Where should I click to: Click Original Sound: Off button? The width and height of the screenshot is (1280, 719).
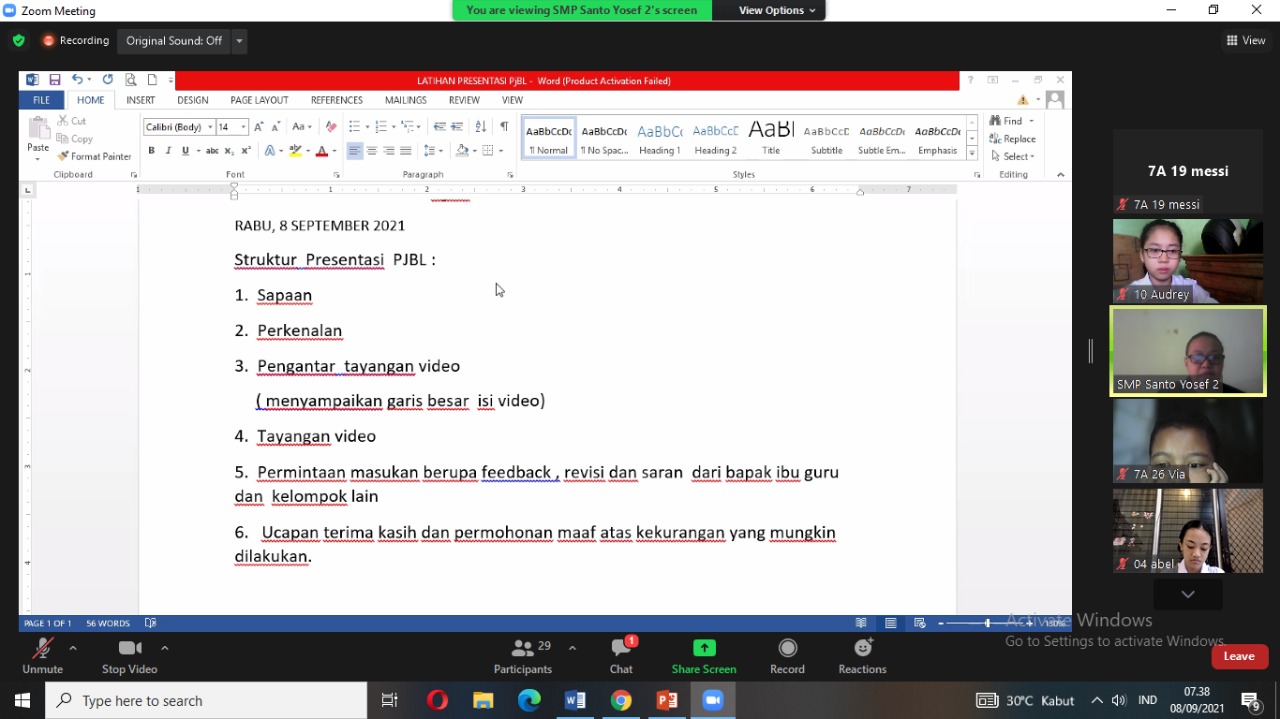tap(174, 41)
